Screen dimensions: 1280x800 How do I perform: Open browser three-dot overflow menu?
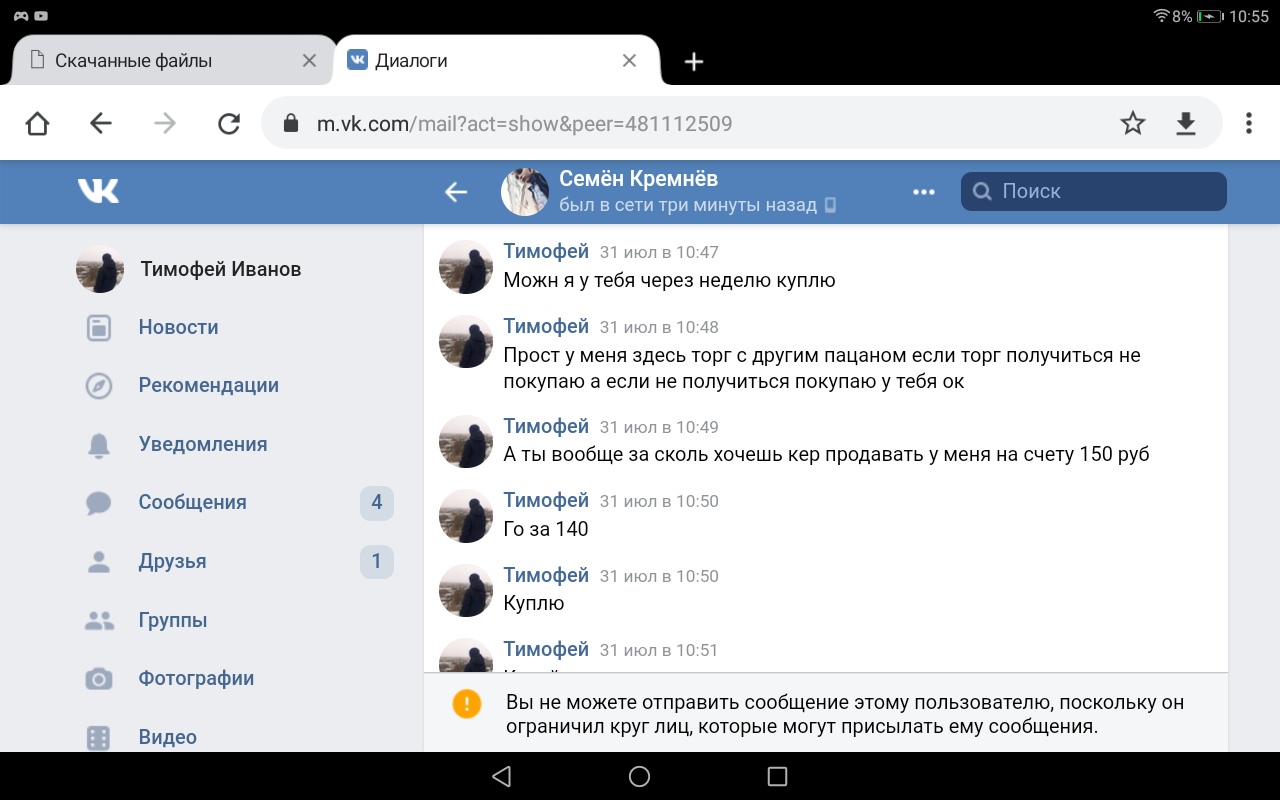click(x=1248, y=124)
